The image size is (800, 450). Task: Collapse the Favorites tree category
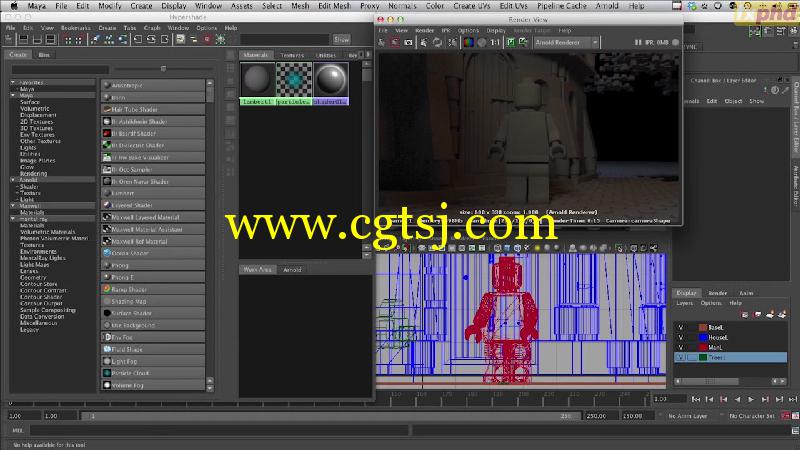coord(13,82)
